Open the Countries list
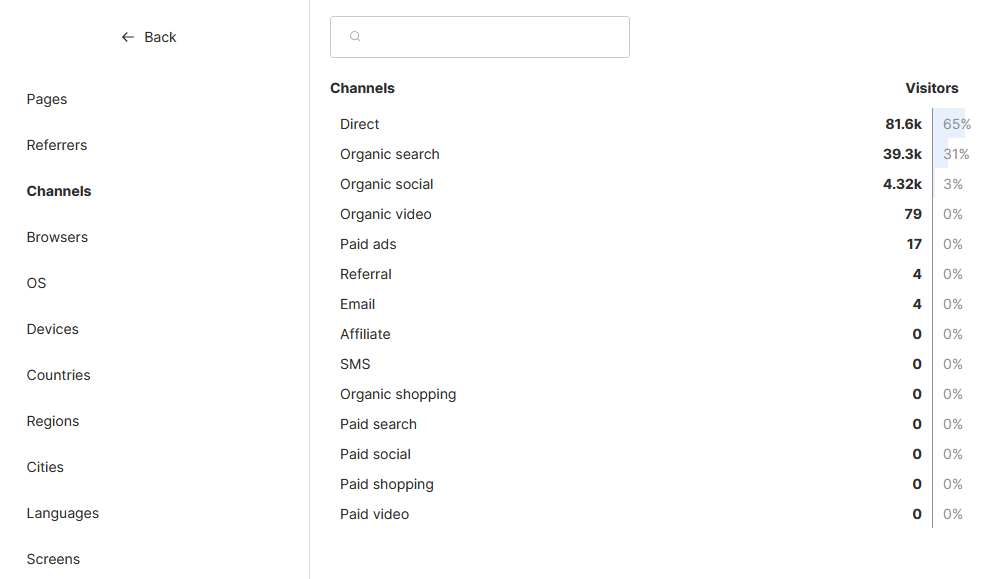 pyautogui.click(x=59, y=375)
